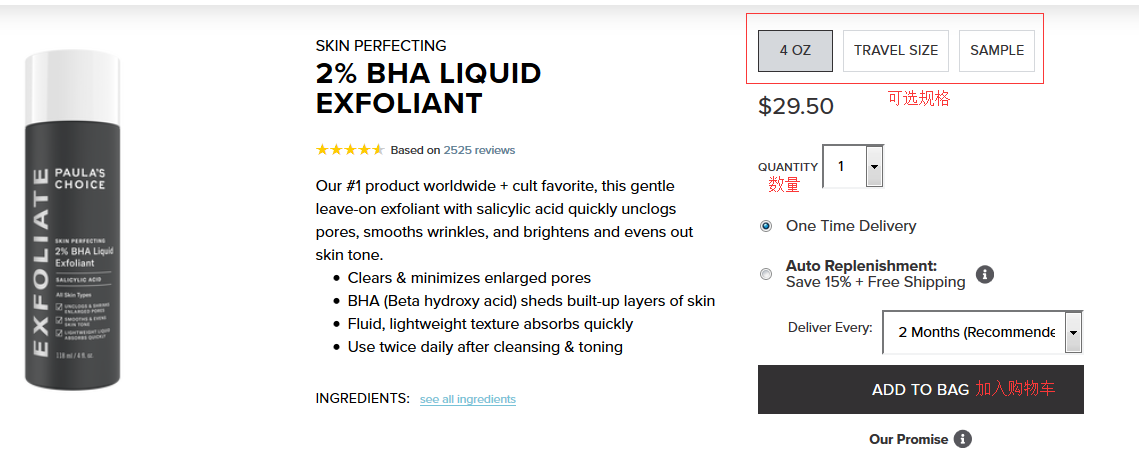Expand the Deliver Every frequency dropdown
The width and height of the screenshot is (1139, 476).
point(1073,332)
